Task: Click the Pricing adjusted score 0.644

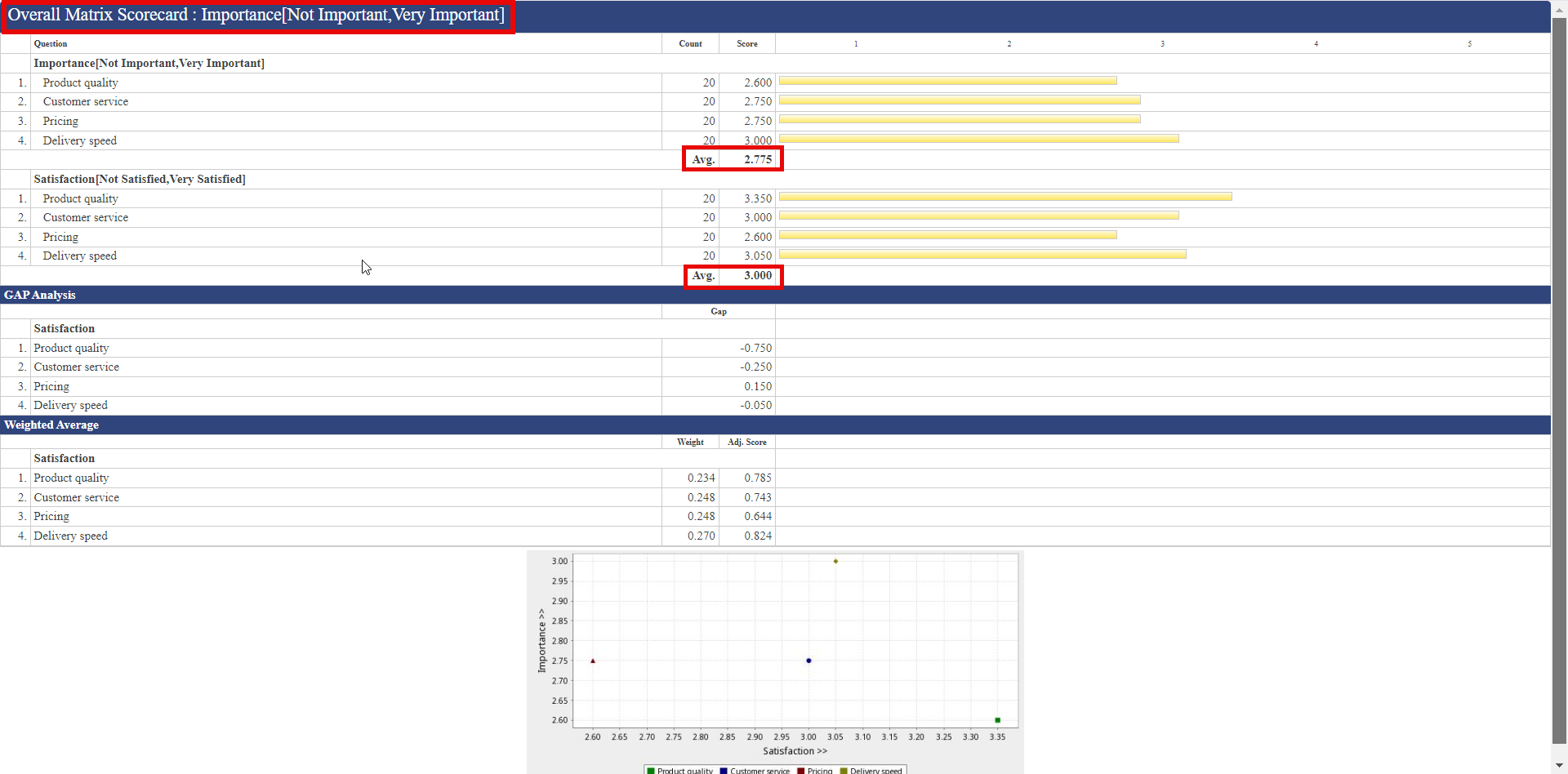Action: (x=758, y=516)
